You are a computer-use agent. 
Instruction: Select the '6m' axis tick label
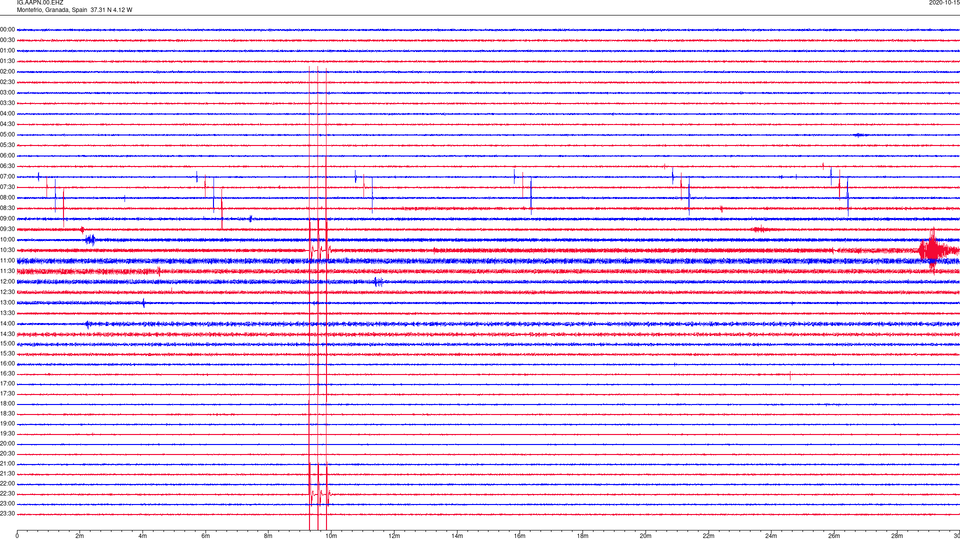click(x=206, y=536)
